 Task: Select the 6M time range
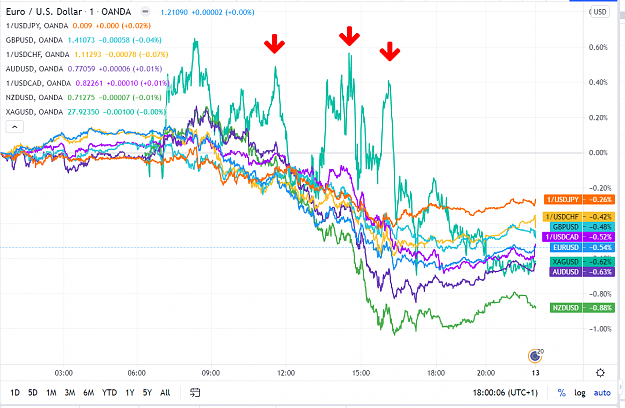pos(88,393)
